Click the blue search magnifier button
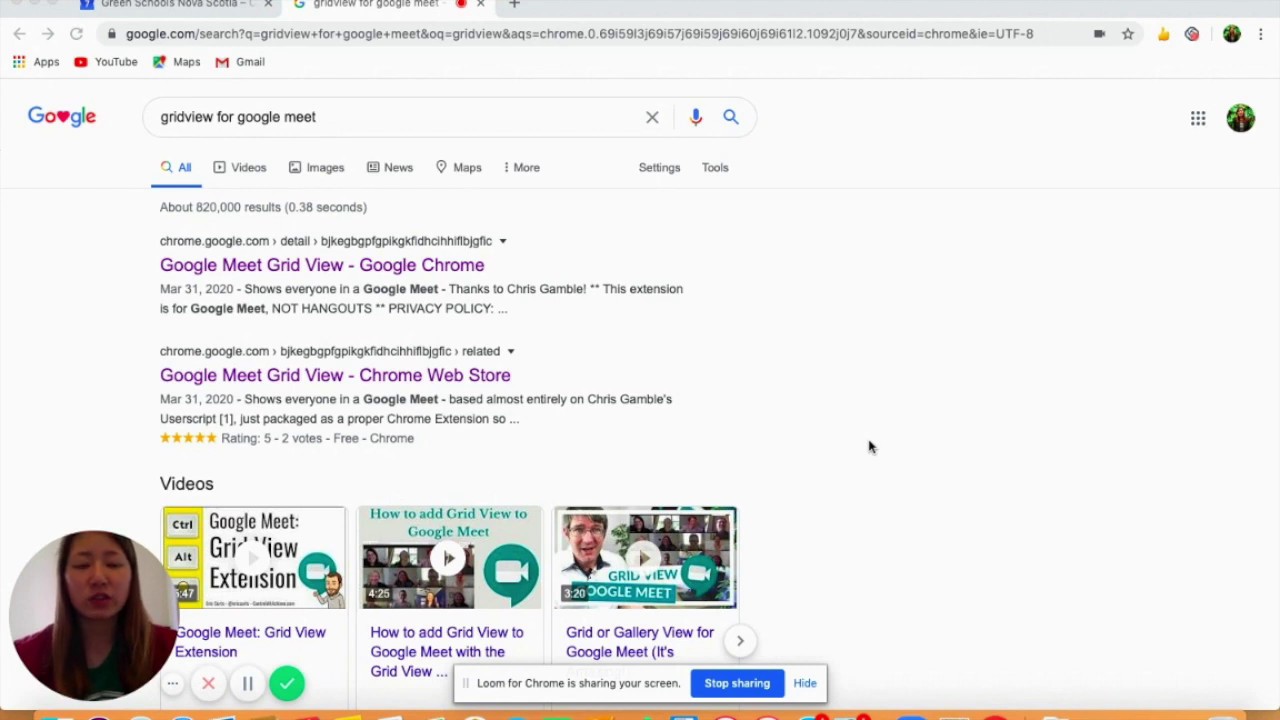Viewport: 1280px width, 720px height. (731, 117)
